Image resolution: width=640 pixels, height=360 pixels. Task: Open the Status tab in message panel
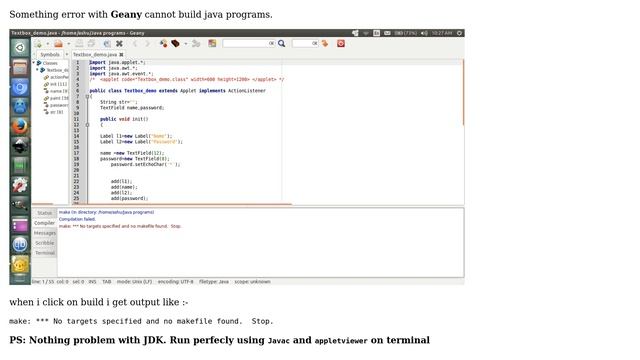[44, 213]
